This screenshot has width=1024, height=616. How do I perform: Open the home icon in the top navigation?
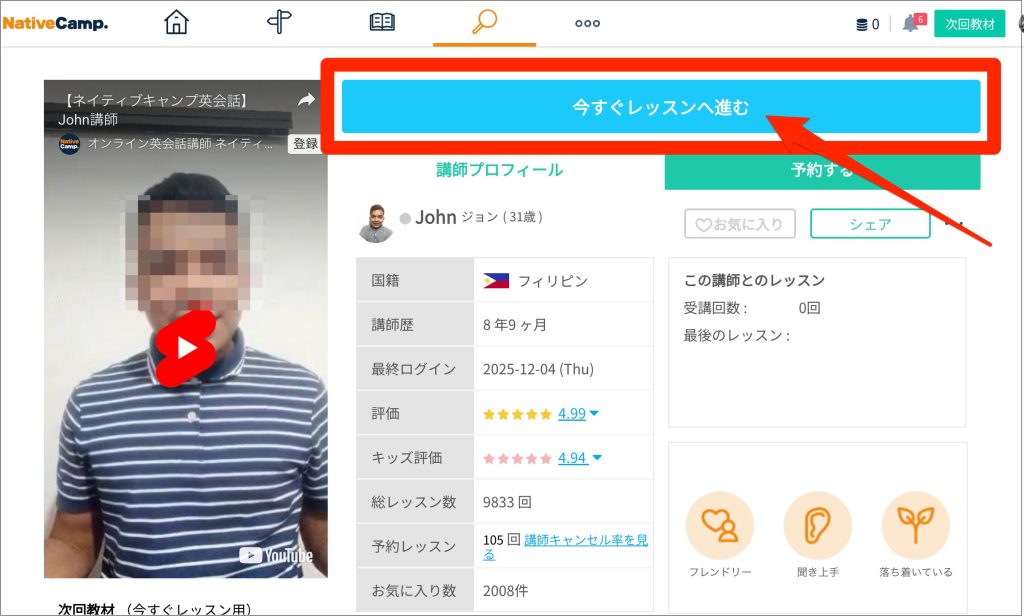(x=176, y=21)
